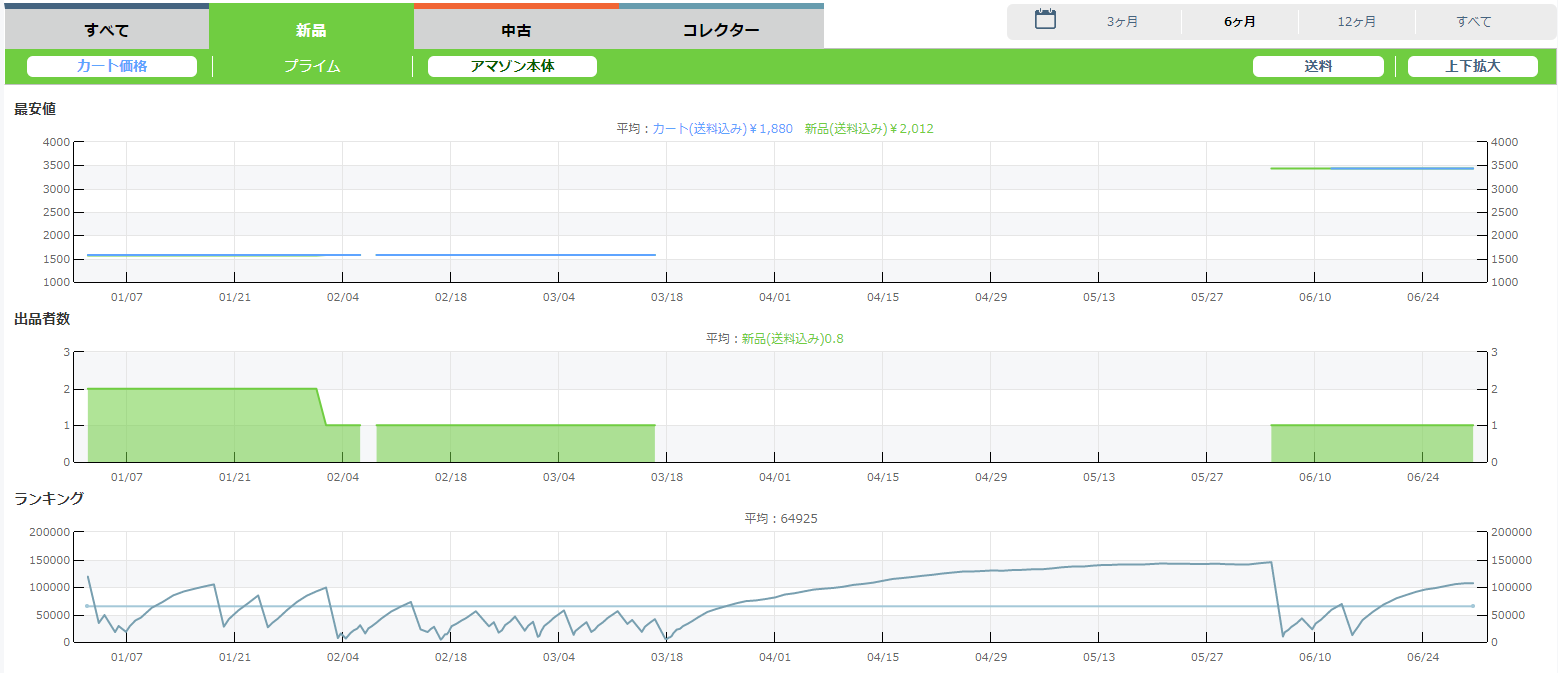1558x673 pixels.
Task: Show the entire period with すべて range
Action: pos(1473,22)
